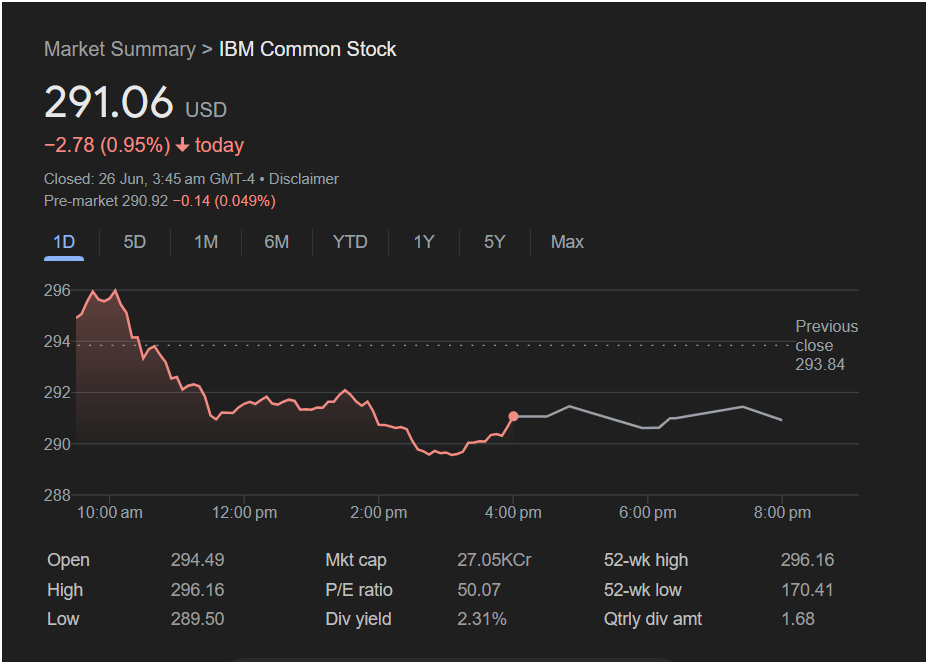928x664 pixels.
Task: Click the 8:00 pm axis label
Action: coord(782,512)
